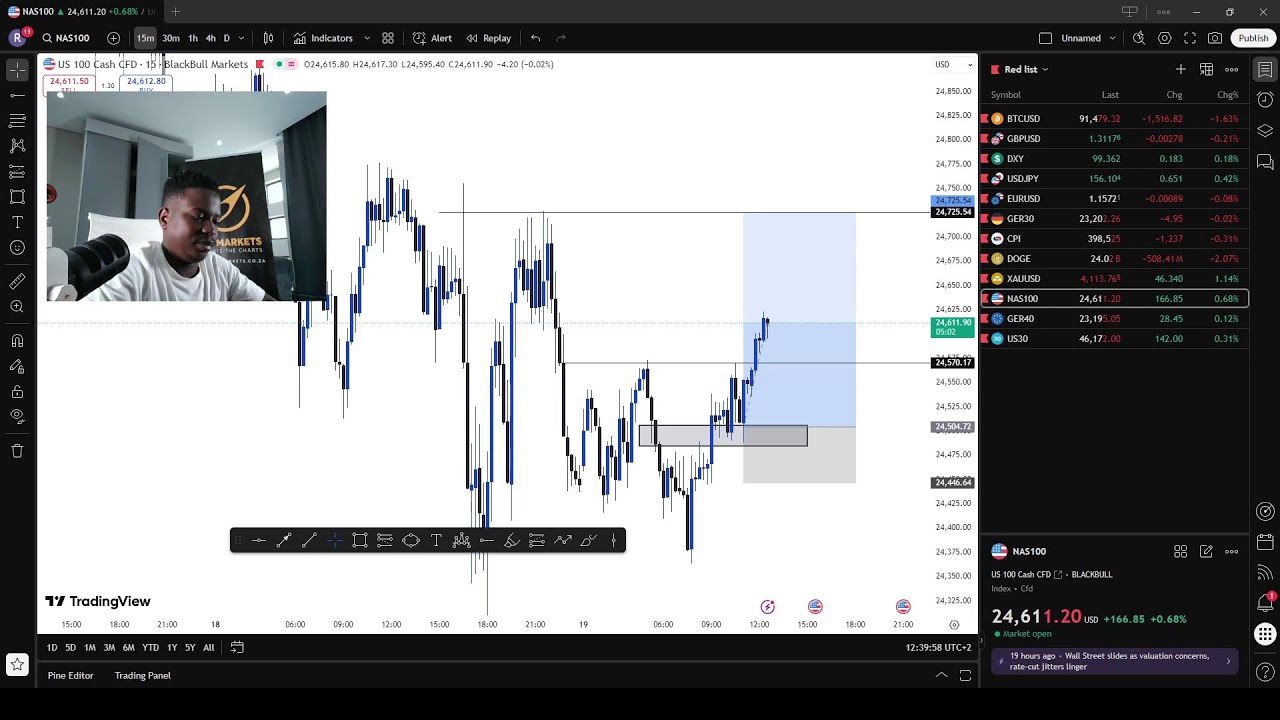Open the Alerts panel in right sidebar

pyautogui.click(x=1265, y=100)
